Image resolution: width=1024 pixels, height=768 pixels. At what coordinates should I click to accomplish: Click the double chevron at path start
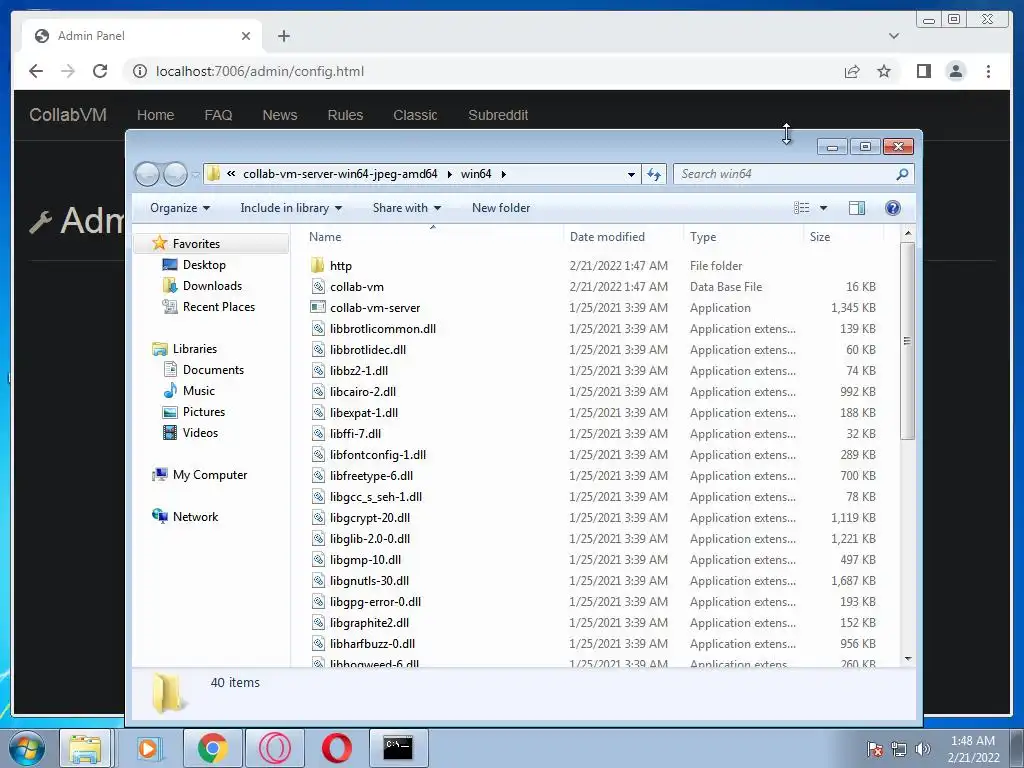[231, 174]
